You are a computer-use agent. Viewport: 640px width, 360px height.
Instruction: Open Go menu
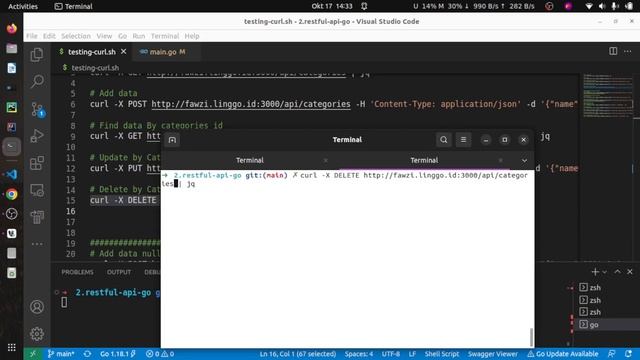tap(122, 36)
